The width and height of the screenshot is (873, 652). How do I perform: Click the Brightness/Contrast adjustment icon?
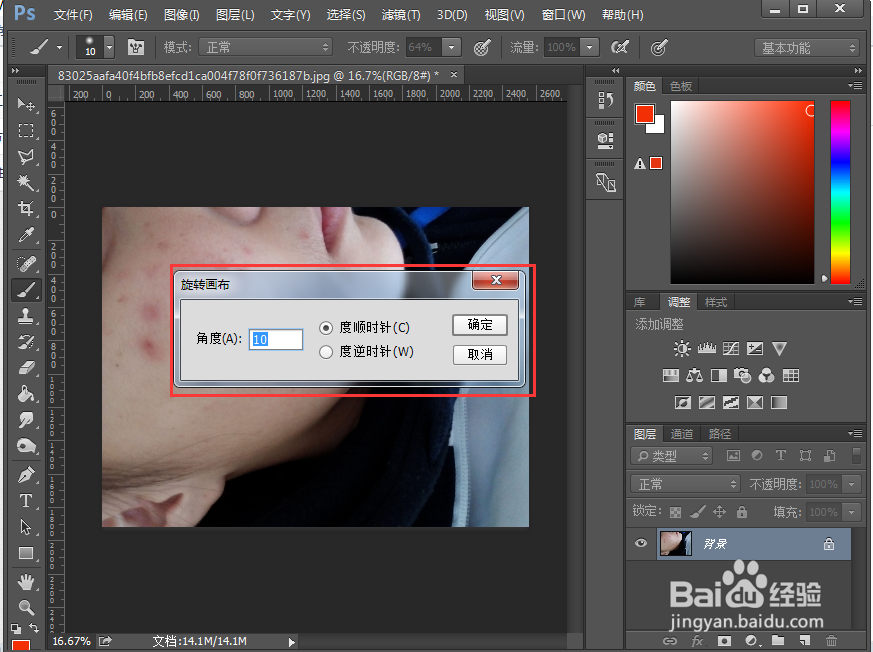(x=682, y=349)
